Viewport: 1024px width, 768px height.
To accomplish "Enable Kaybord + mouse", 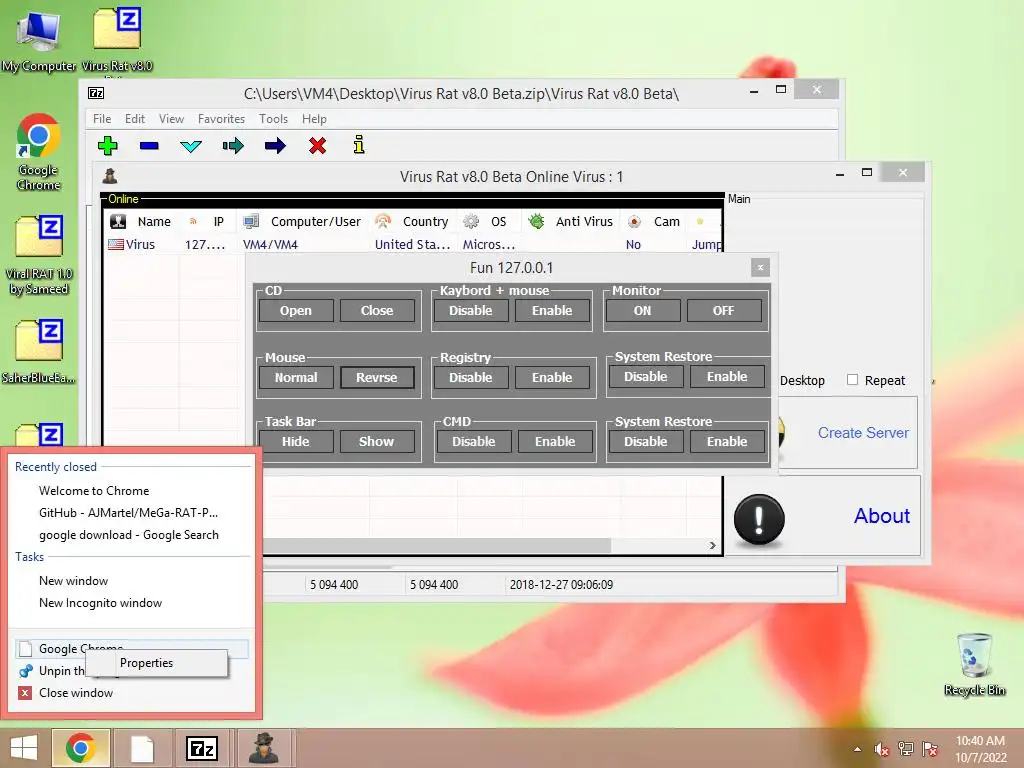I will tap(552, 310).
